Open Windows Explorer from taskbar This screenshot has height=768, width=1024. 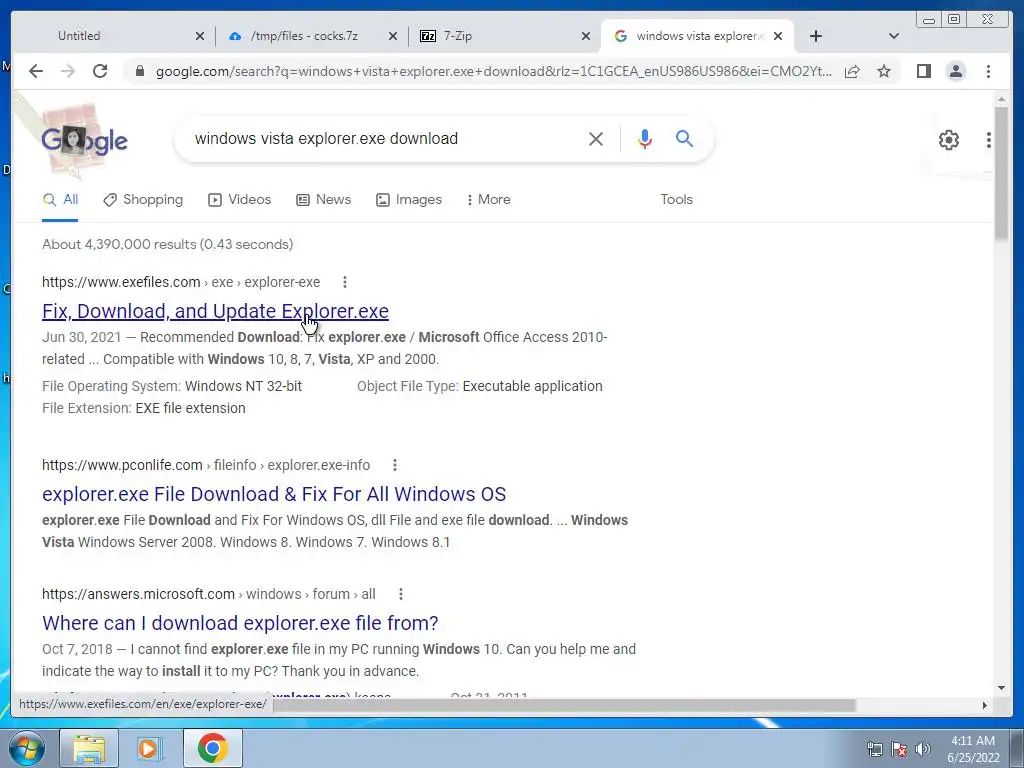pyautogui.click(x=89, y=748)
